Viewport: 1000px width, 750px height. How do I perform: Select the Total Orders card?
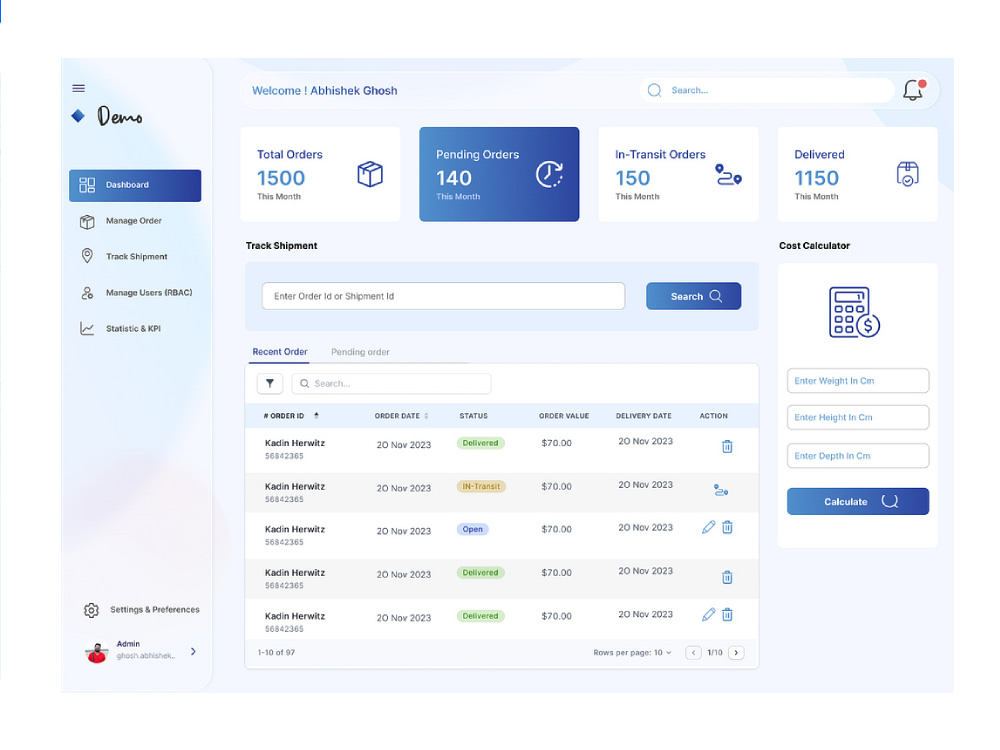tap(320, 174)
